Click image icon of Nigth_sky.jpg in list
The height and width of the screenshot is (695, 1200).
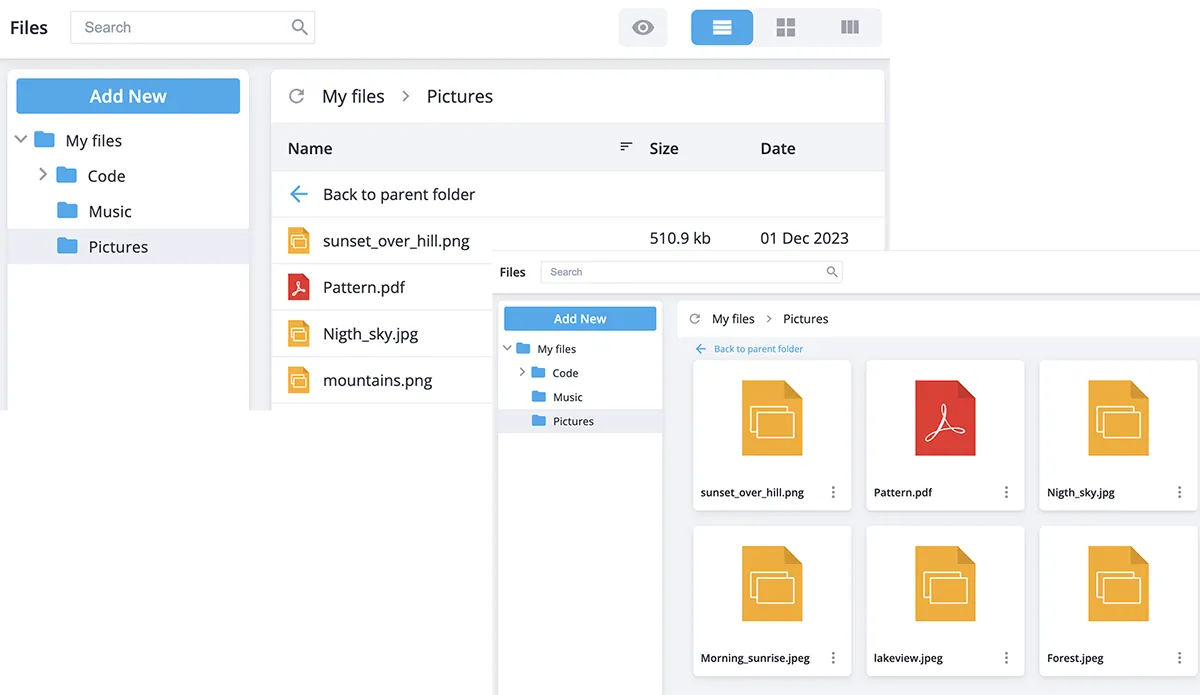299,334
